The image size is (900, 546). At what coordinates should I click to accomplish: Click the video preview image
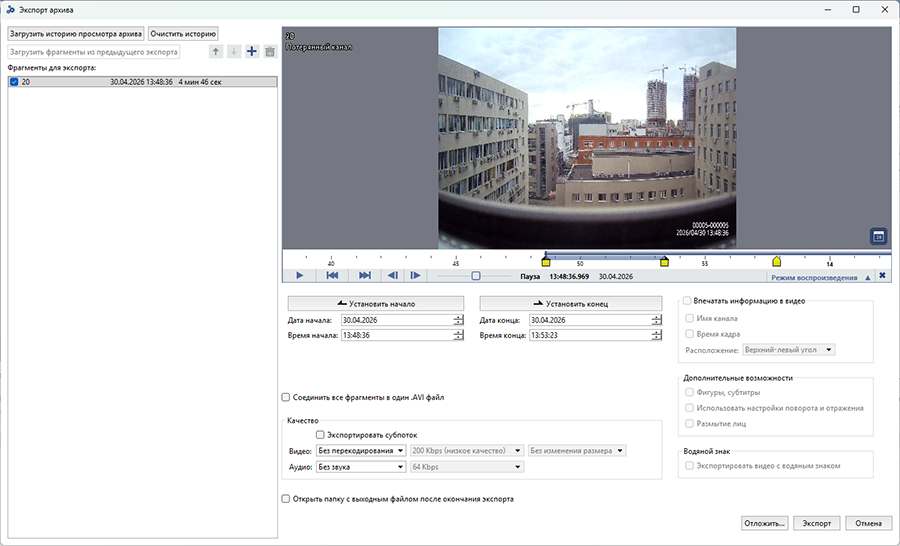pyautogui.click(x=587, y=138)
